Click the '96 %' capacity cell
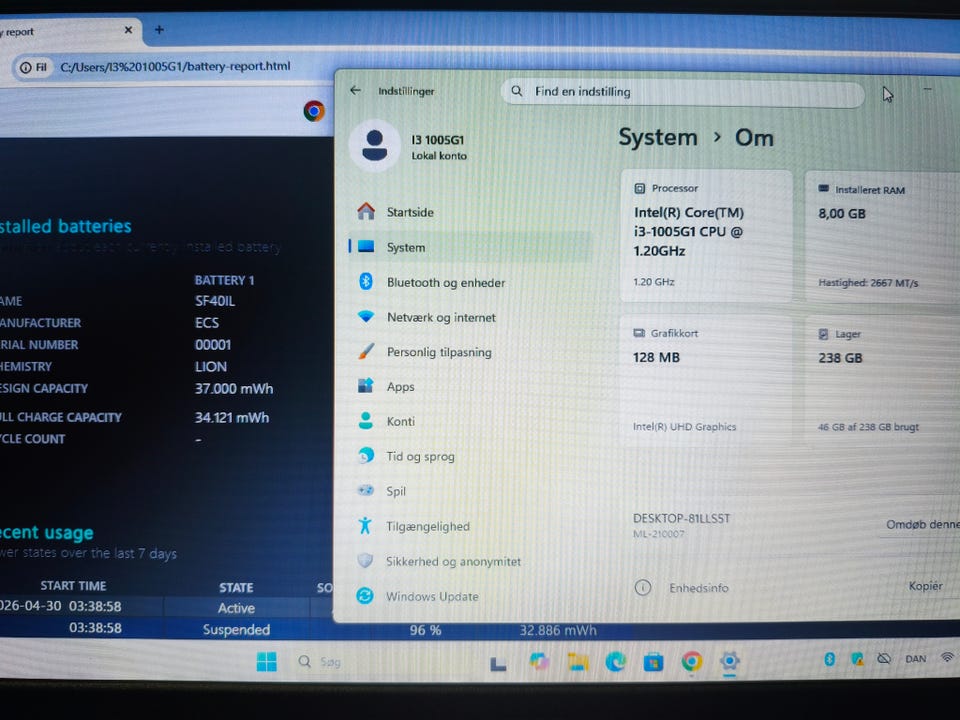This screenshot has width=960, height=720. [426, 630]
